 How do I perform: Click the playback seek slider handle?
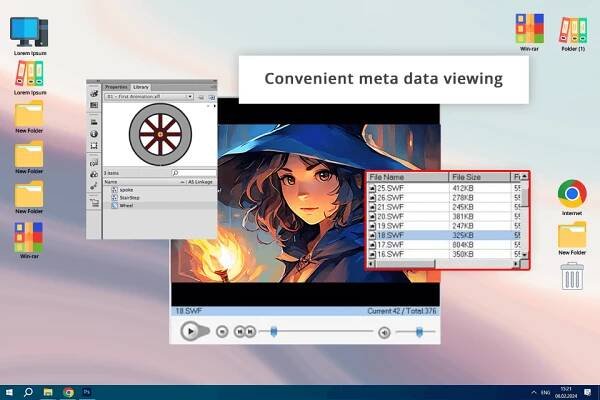tap(274, 332)
